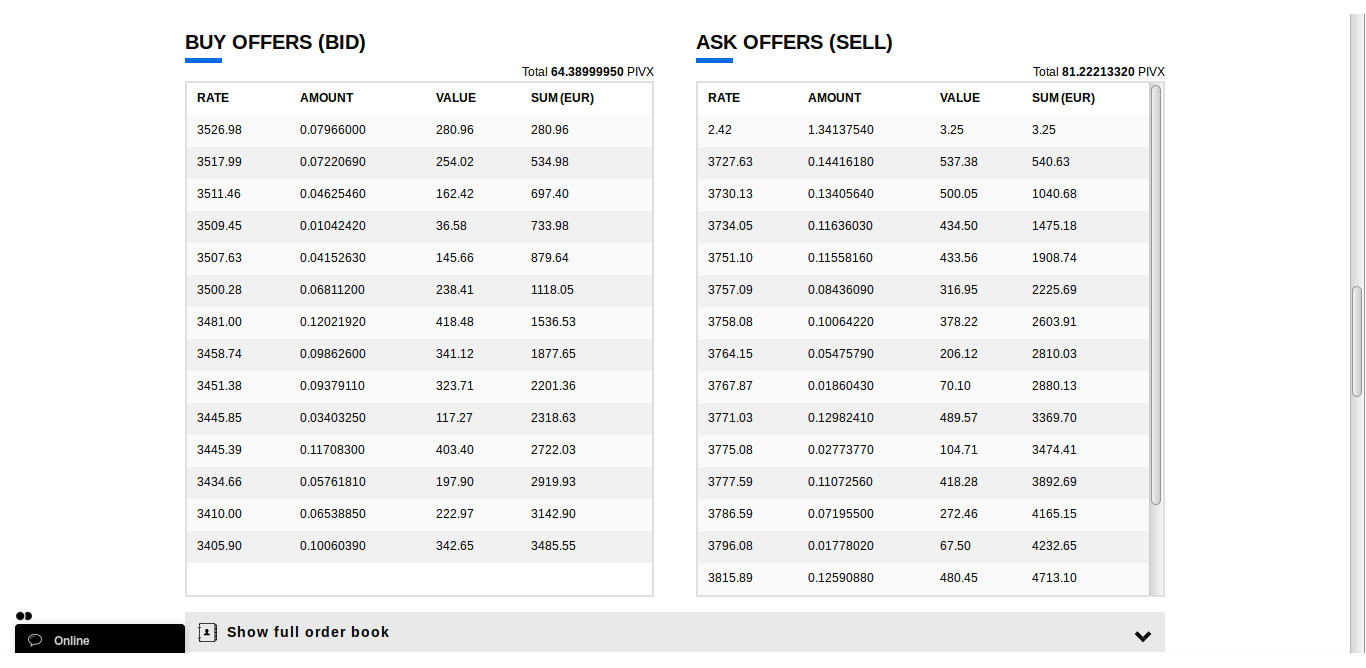
Task: Select the bid row with rate 3481.00
Action: pos(420,322)
